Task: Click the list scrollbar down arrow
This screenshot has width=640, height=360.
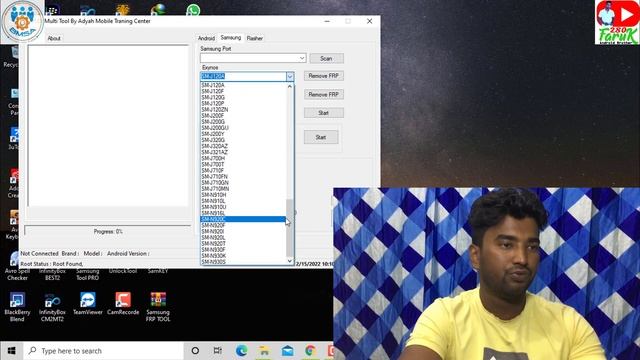Action: click(x=290, y=261)
